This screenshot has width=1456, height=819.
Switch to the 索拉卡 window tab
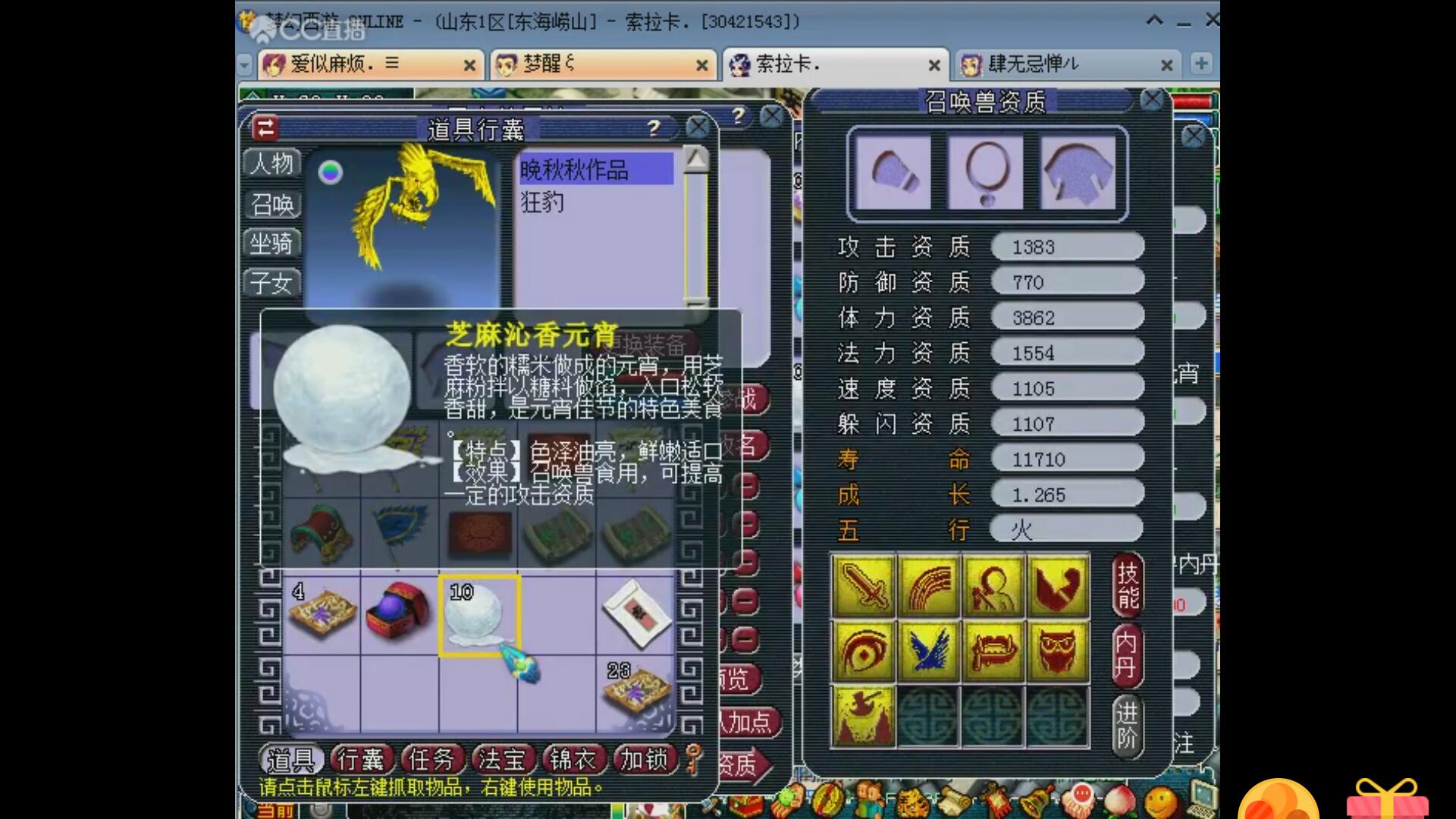(835, 64)
